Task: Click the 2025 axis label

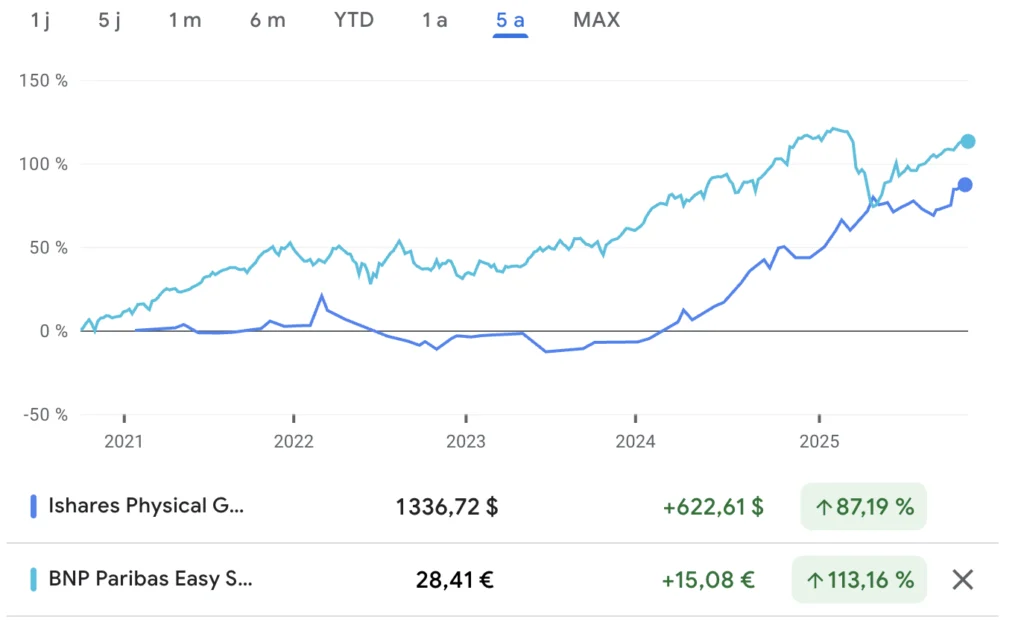Action: tap(820, 442)
